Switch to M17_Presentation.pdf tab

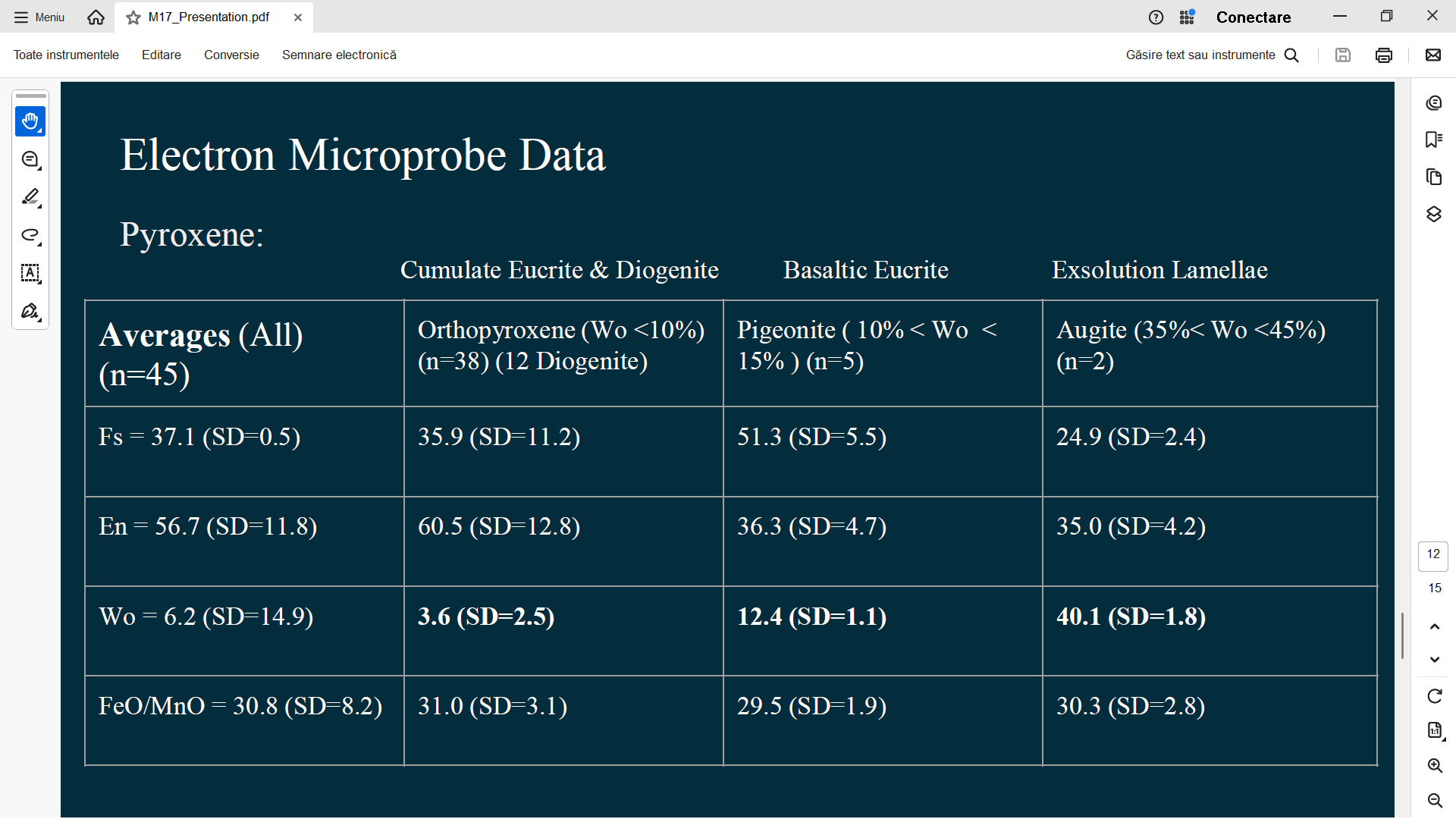point(209,17)
